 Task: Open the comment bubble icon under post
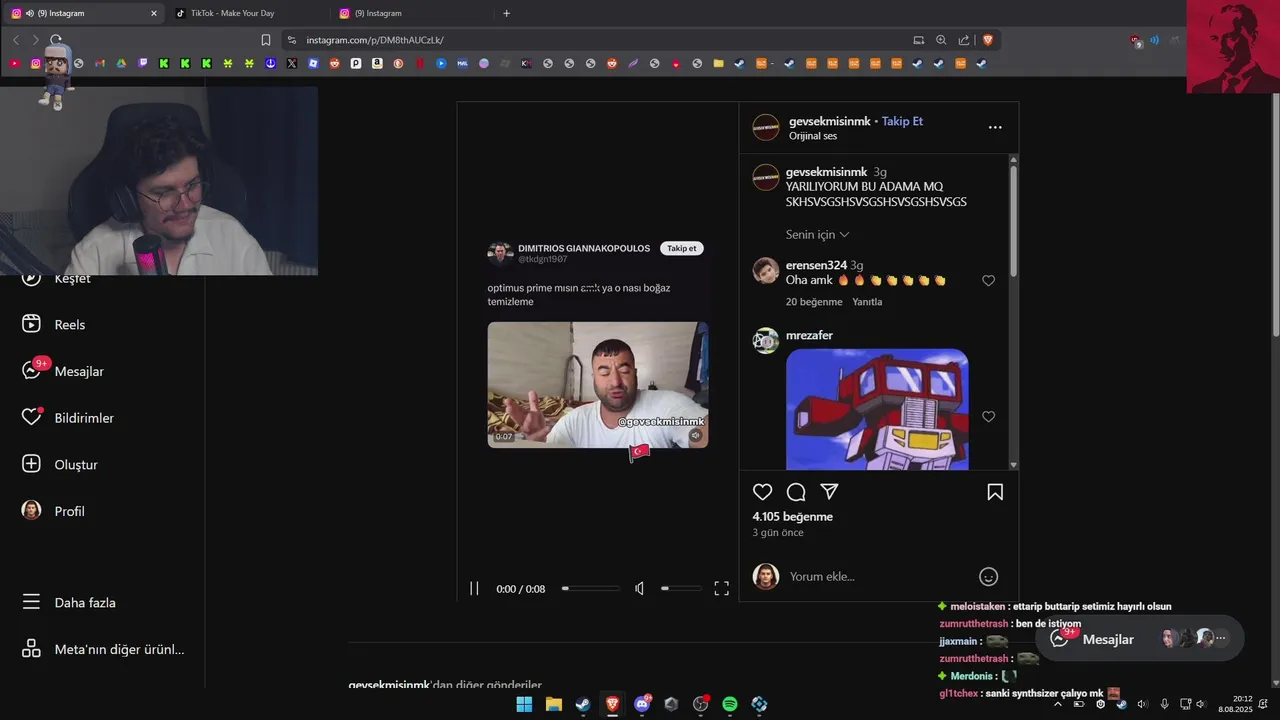pyautogui.click(x=796, y=492)
